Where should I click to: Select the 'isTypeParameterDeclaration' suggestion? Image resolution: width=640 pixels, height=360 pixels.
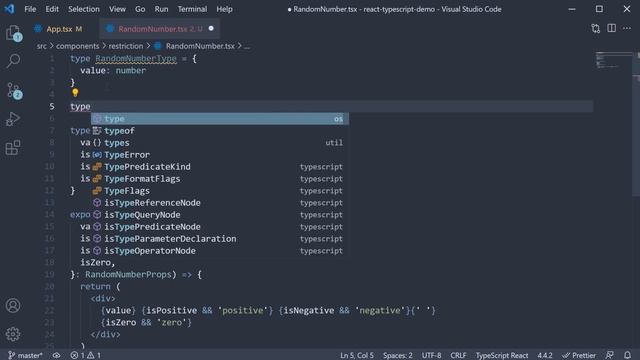click(220, 239)
